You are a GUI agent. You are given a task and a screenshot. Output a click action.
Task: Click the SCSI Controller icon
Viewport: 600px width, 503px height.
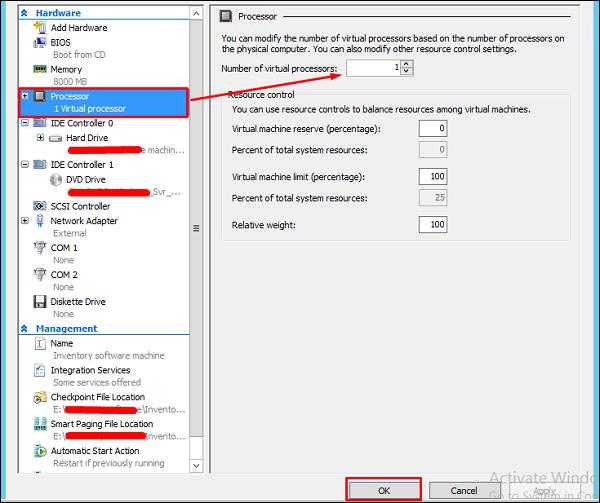point(40,206)
